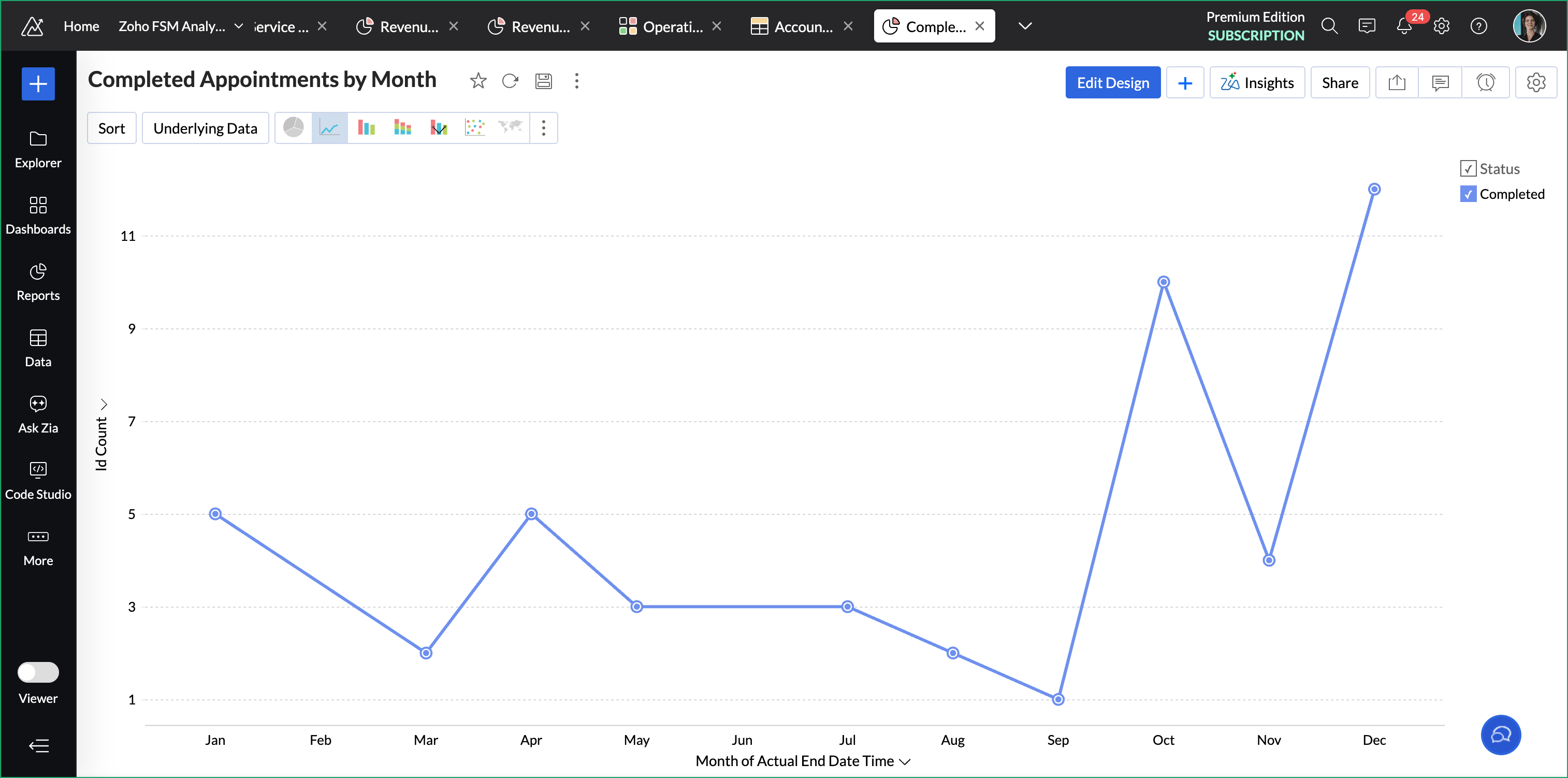Refresh the report data

click(x=510, y=81)
